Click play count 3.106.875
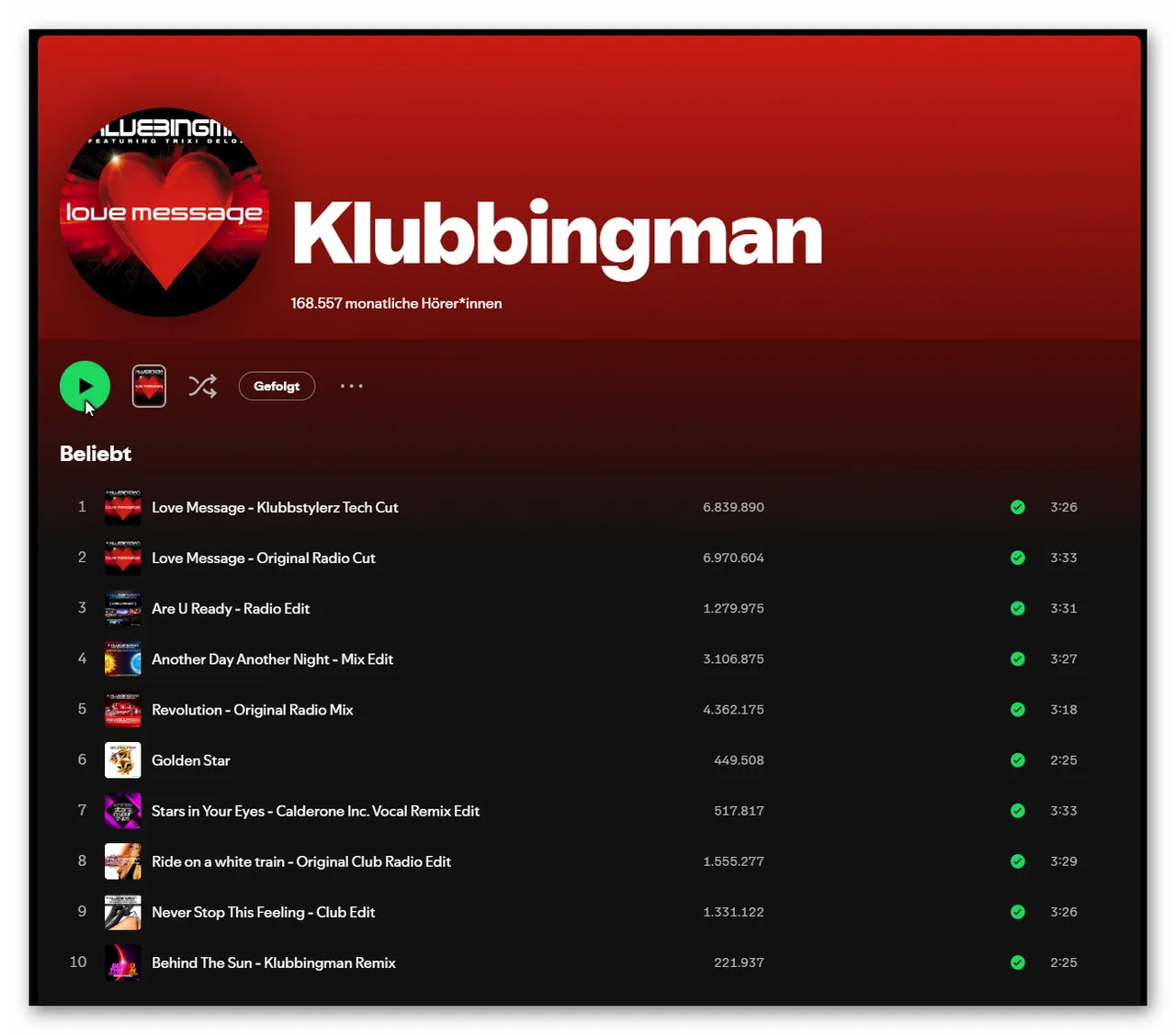The image size is (1176, 1035). 733,658
